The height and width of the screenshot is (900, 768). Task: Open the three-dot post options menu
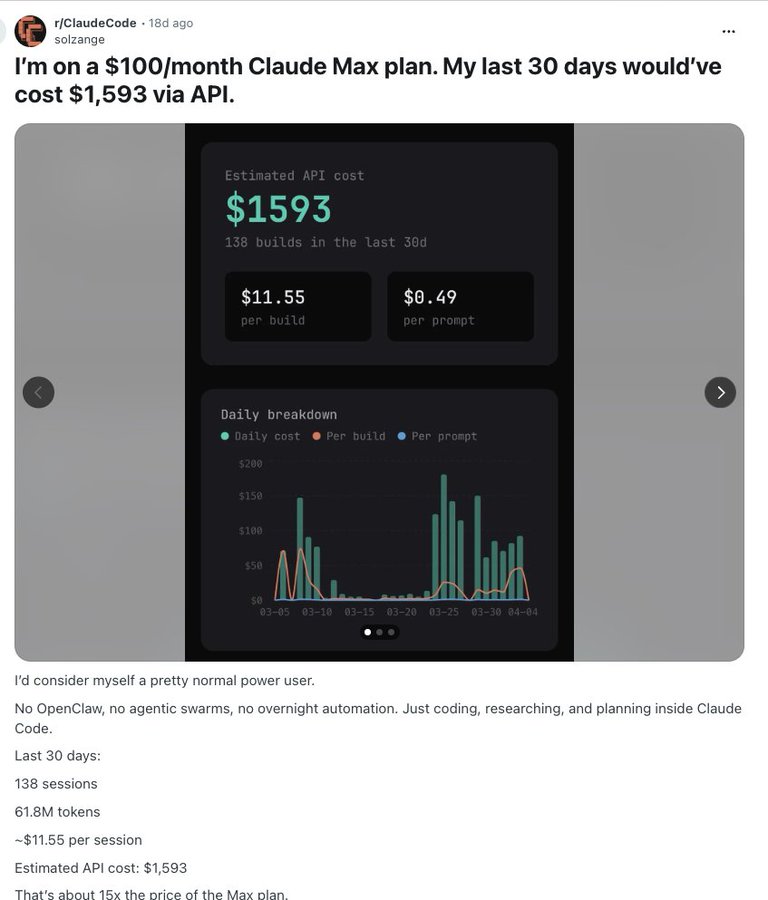point(728,32)
